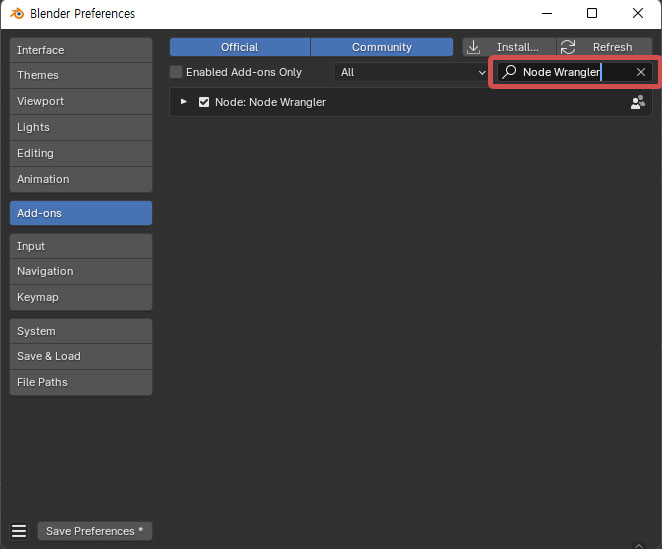Click the Node Wrangler search field
The height and width of the screenshot is (549, 662).
575,72
